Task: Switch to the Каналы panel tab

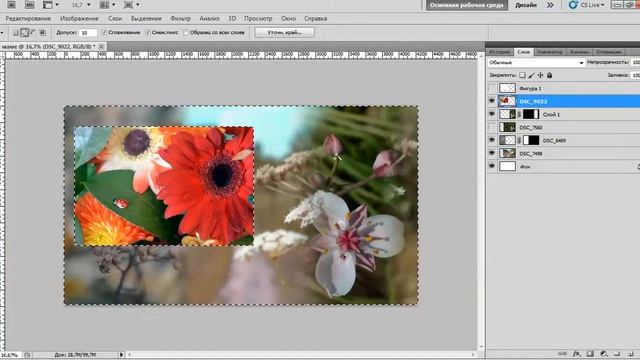Action: click(x=579, y=52)
